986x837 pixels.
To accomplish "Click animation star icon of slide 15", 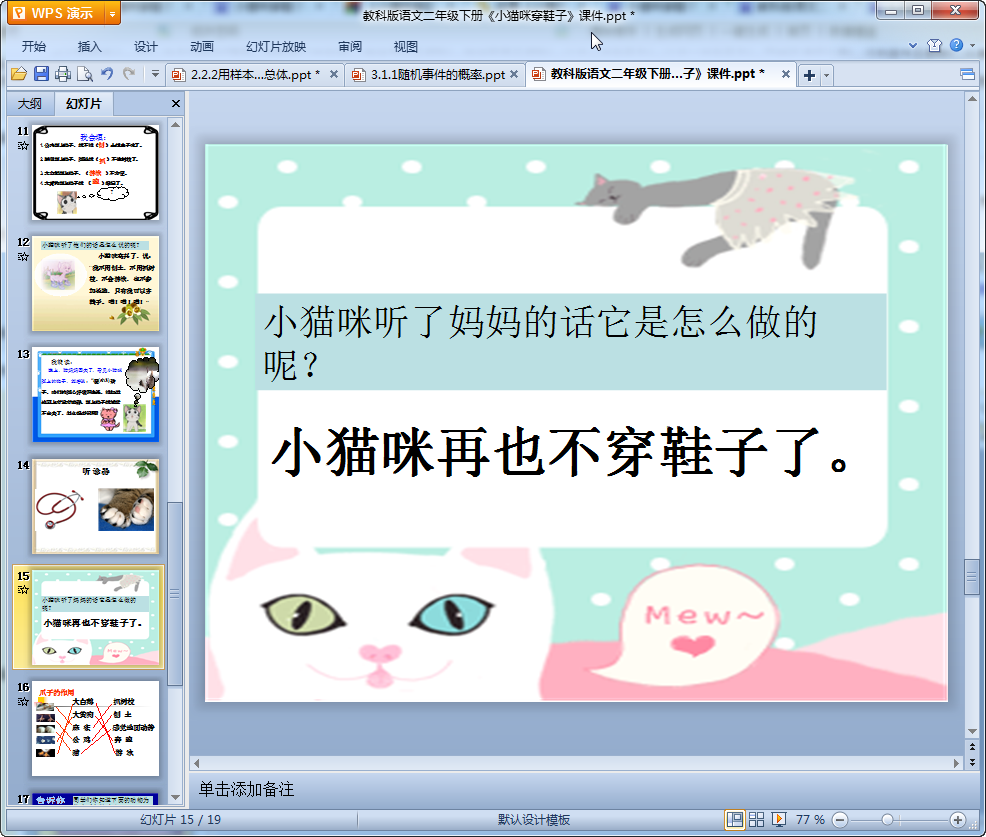I will pos(23,590).
